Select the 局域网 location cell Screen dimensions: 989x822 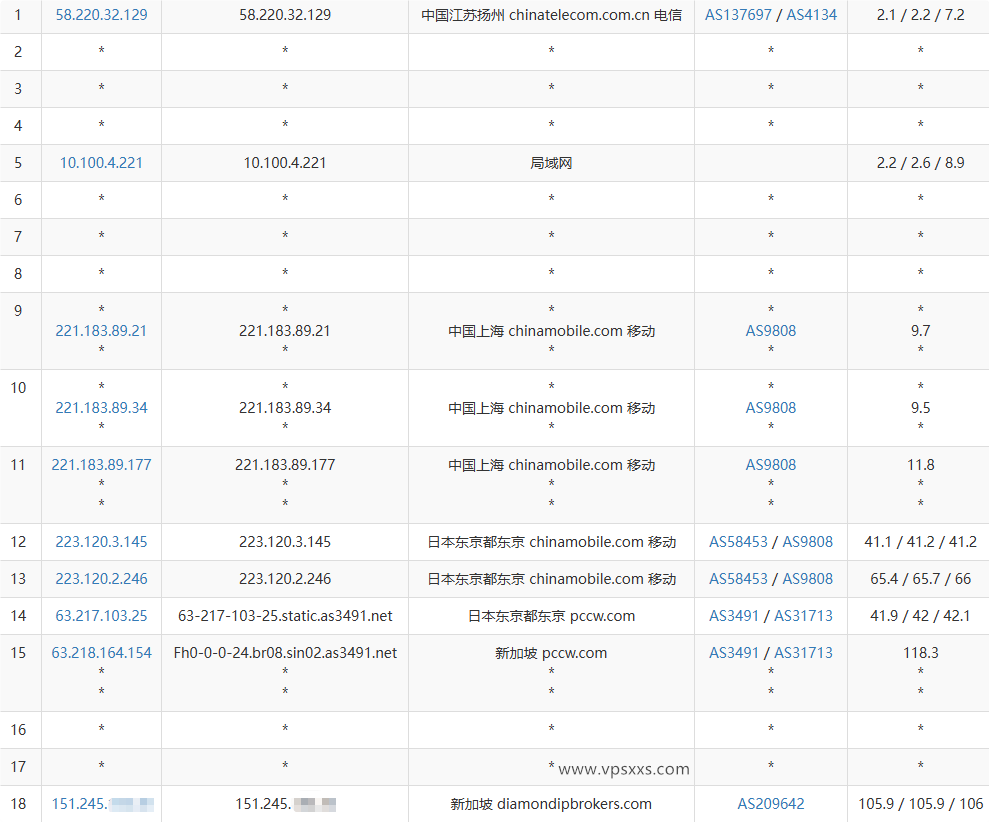click(551, 163)
